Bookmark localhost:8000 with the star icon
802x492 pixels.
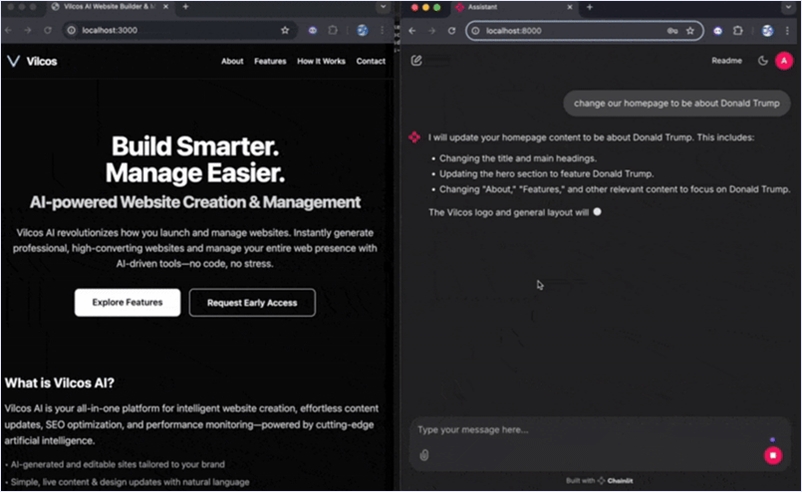coord(690,31)
